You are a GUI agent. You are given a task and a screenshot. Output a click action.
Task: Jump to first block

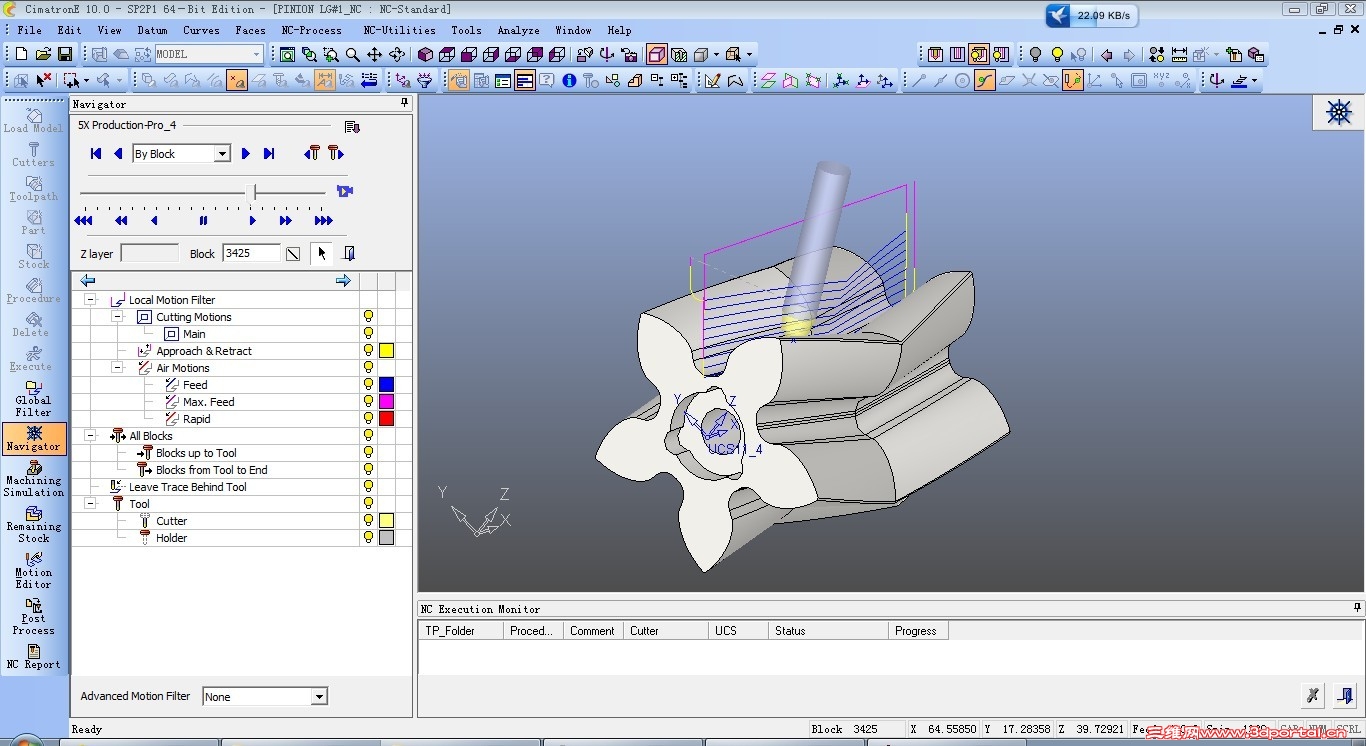click(96, 153)
